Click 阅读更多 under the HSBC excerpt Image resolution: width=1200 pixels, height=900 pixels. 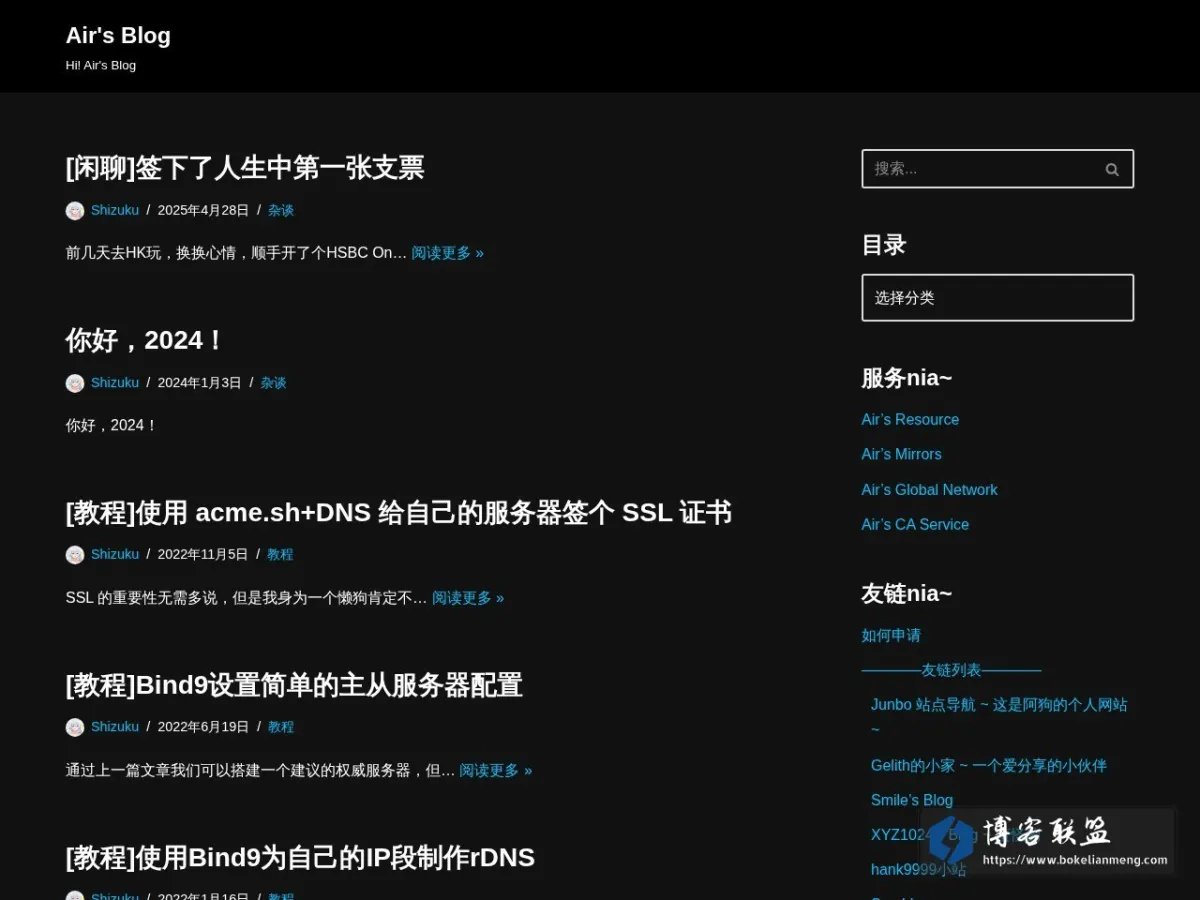pos(448,253)
